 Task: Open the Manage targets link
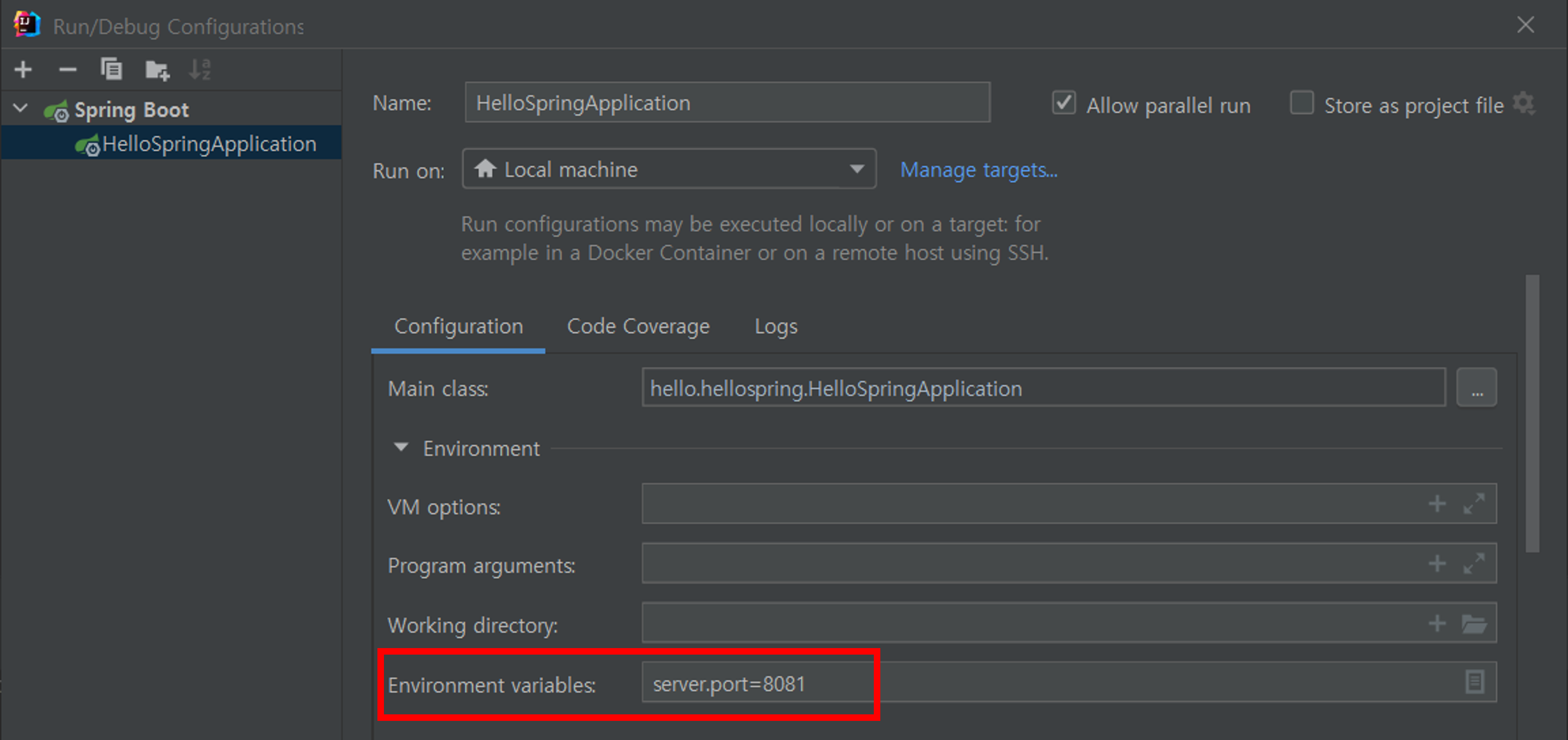point(978,170)
